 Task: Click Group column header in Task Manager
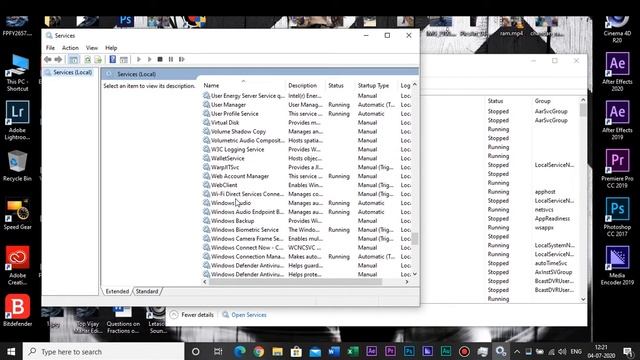pos(542,101)
